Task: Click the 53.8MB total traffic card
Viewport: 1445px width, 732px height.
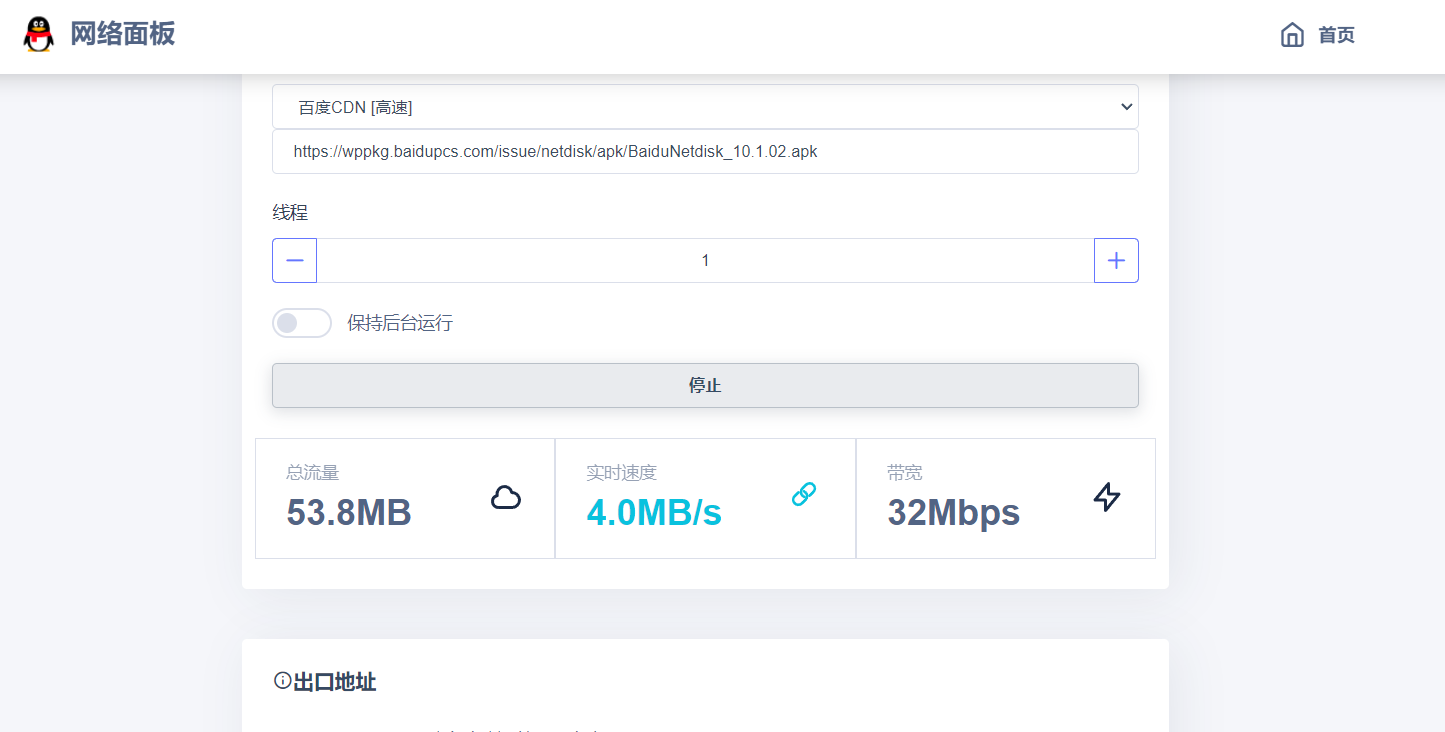Action: pos(405,498)
